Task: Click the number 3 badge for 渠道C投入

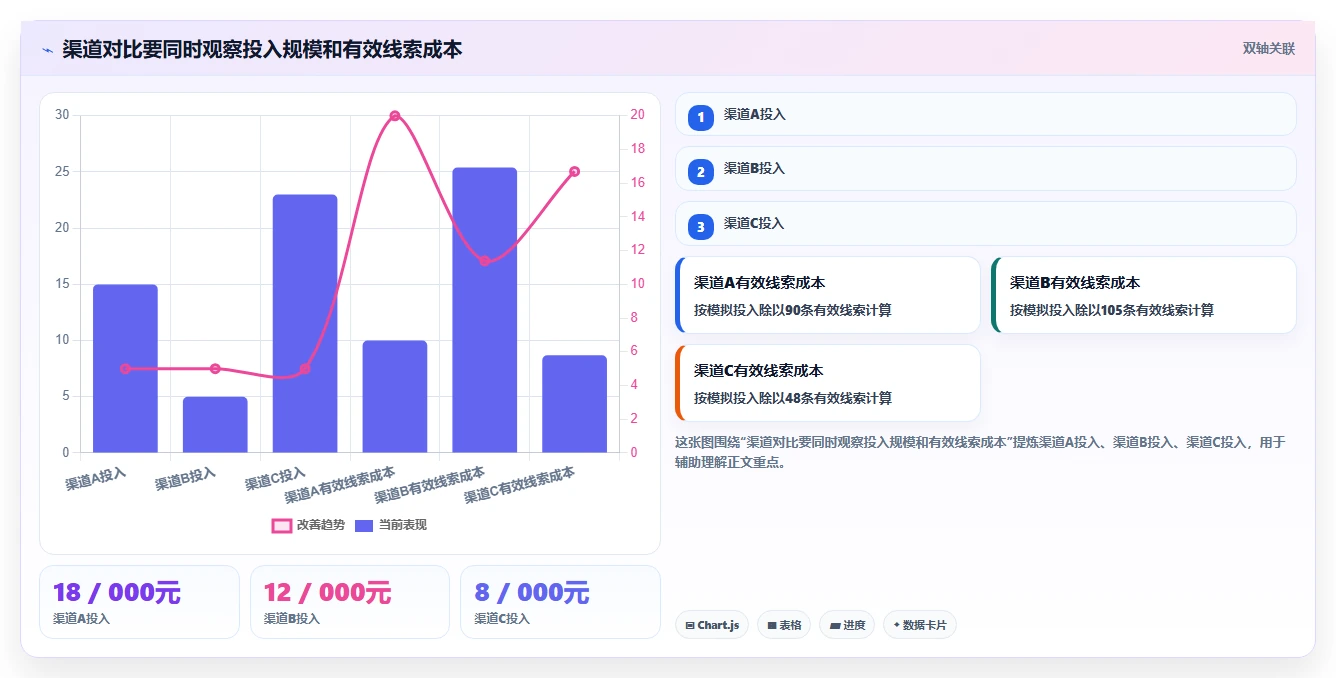Action: [701, 227]
